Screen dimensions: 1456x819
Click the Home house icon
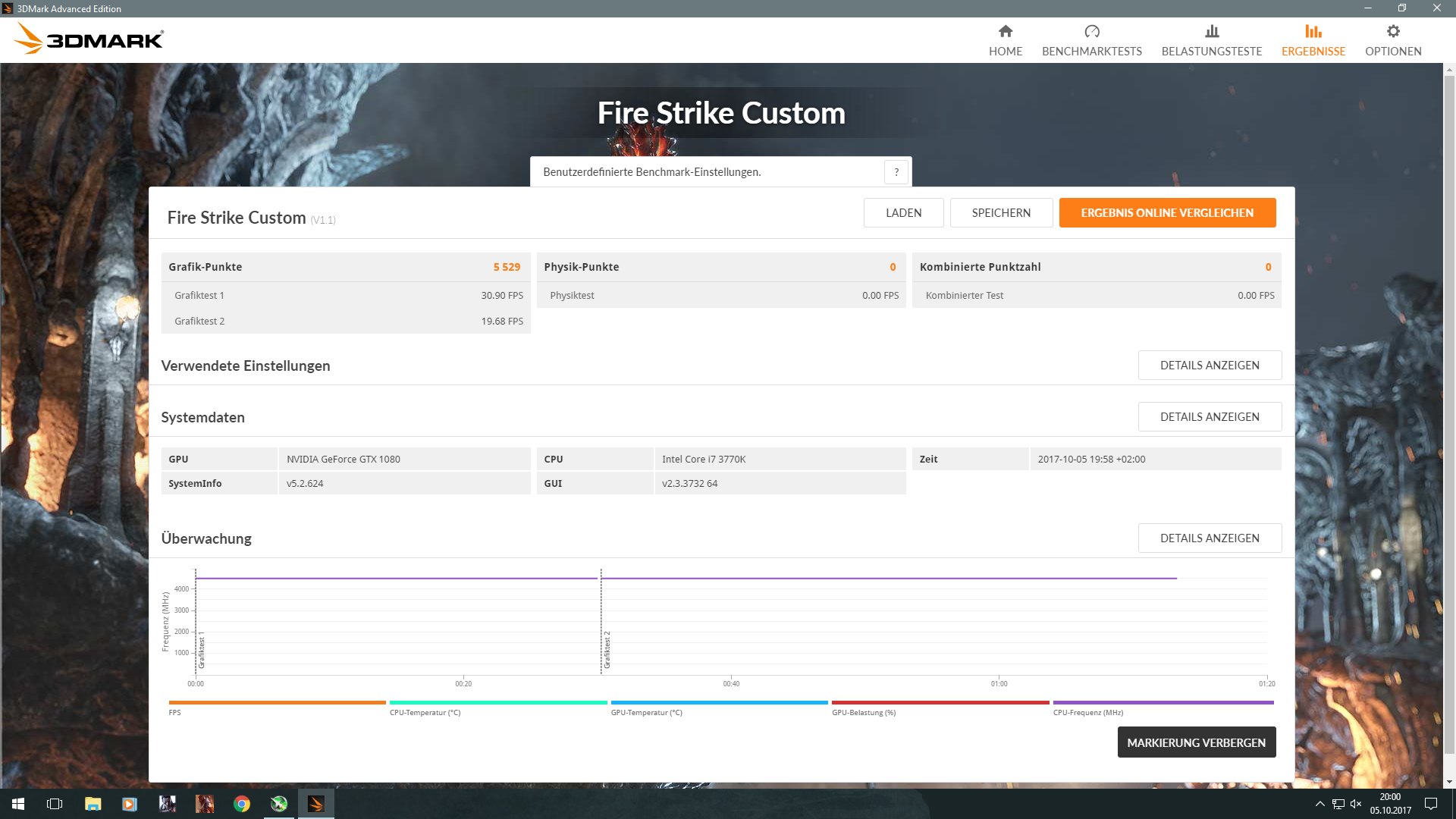[x=1005, y=31]
